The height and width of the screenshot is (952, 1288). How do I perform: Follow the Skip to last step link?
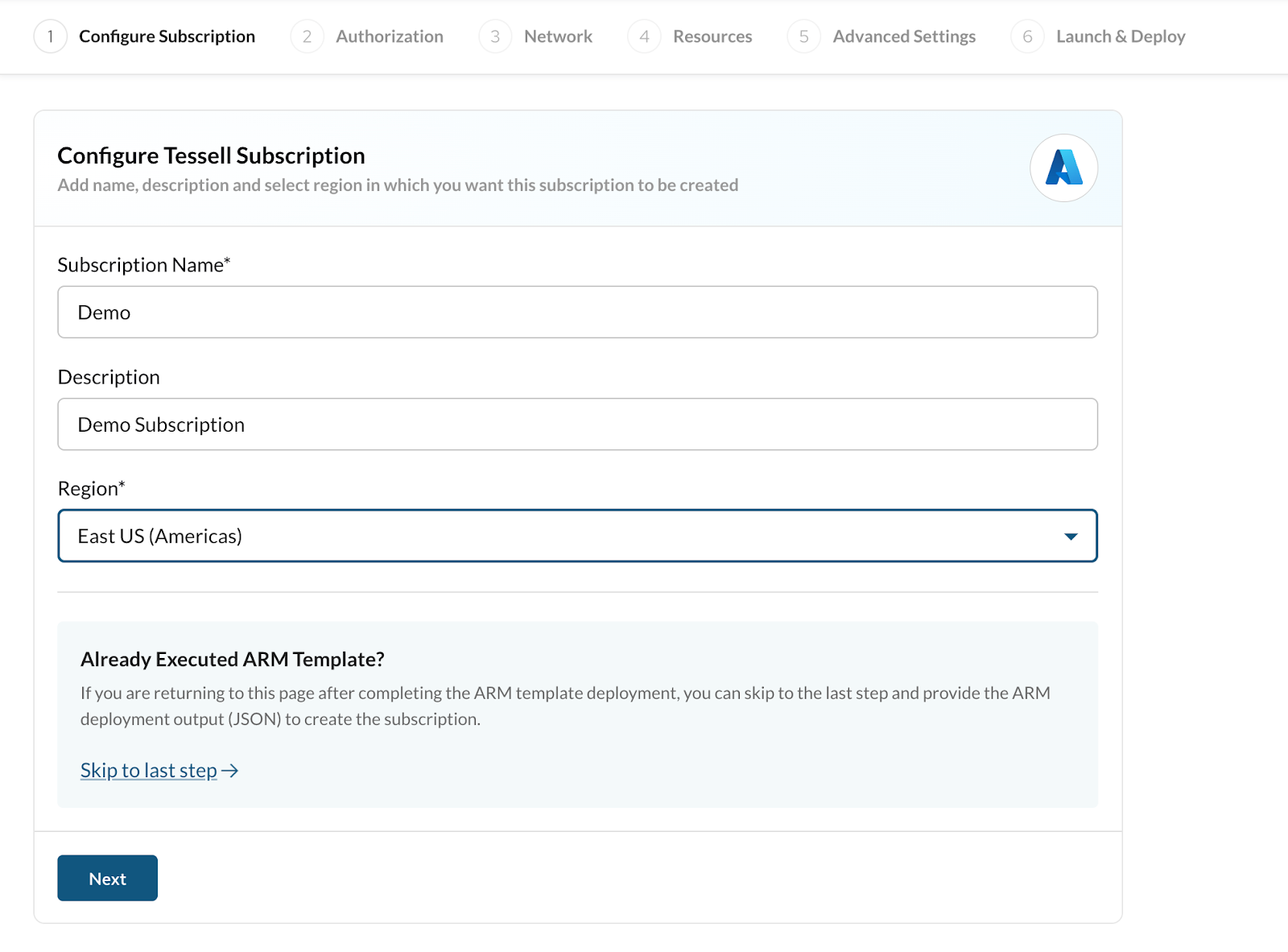149,771
